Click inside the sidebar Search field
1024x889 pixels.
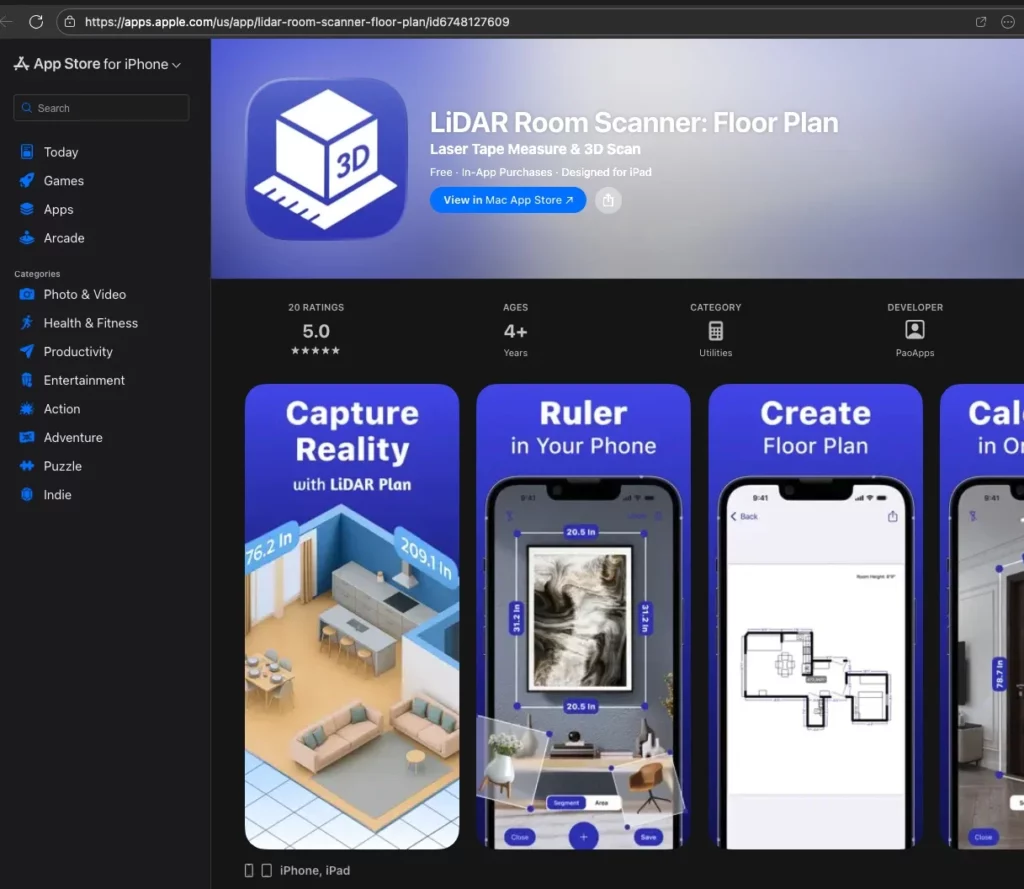[100, 107]
